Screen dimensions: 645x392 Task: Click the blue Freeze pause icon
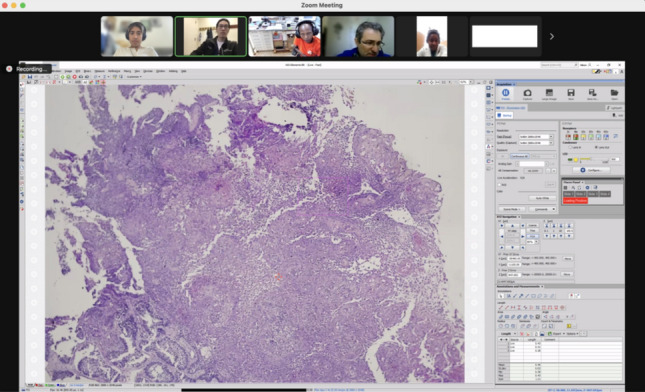coord(506,93)
